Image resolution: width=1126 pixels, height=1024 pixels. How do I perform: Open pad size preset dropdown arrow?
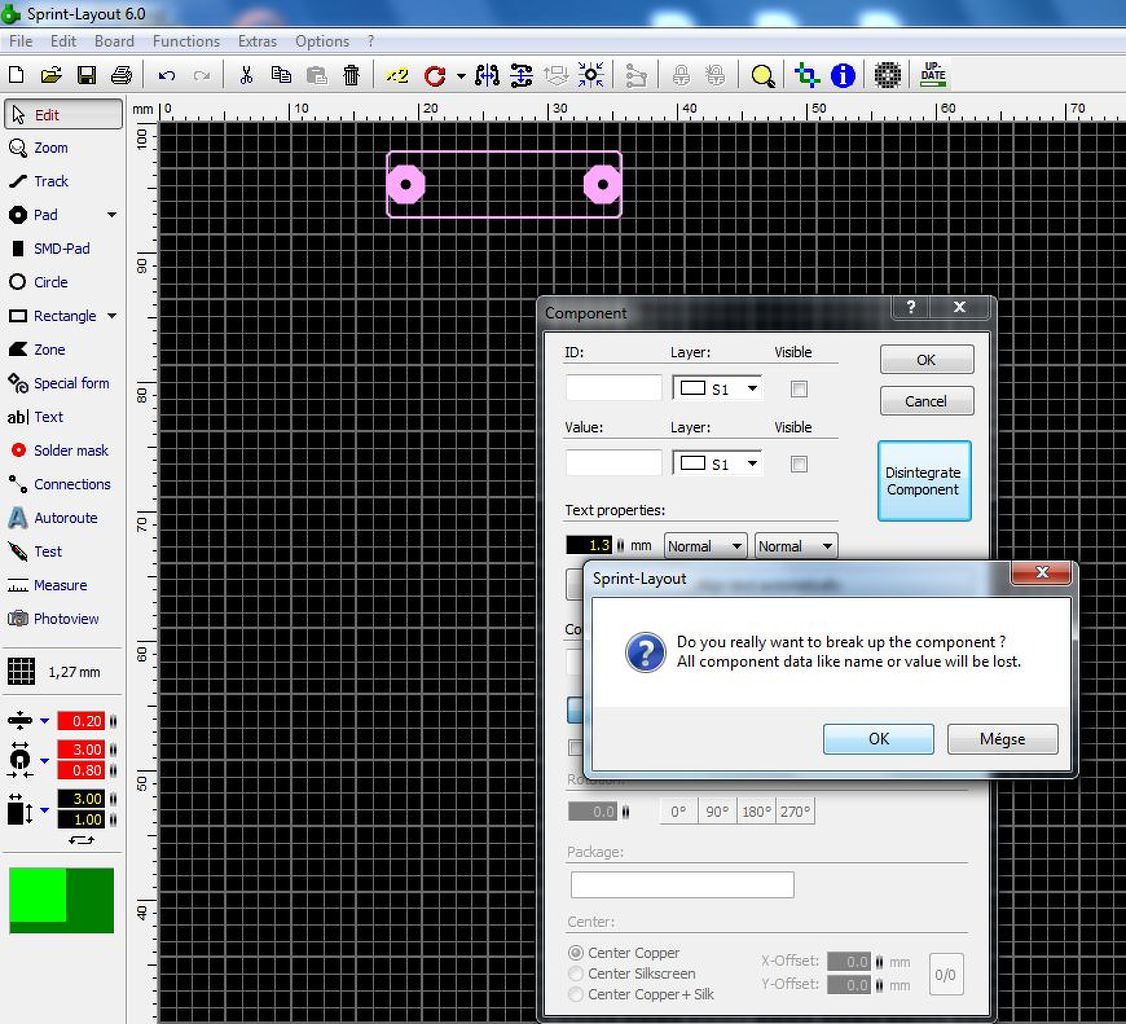tap(45, 760)
